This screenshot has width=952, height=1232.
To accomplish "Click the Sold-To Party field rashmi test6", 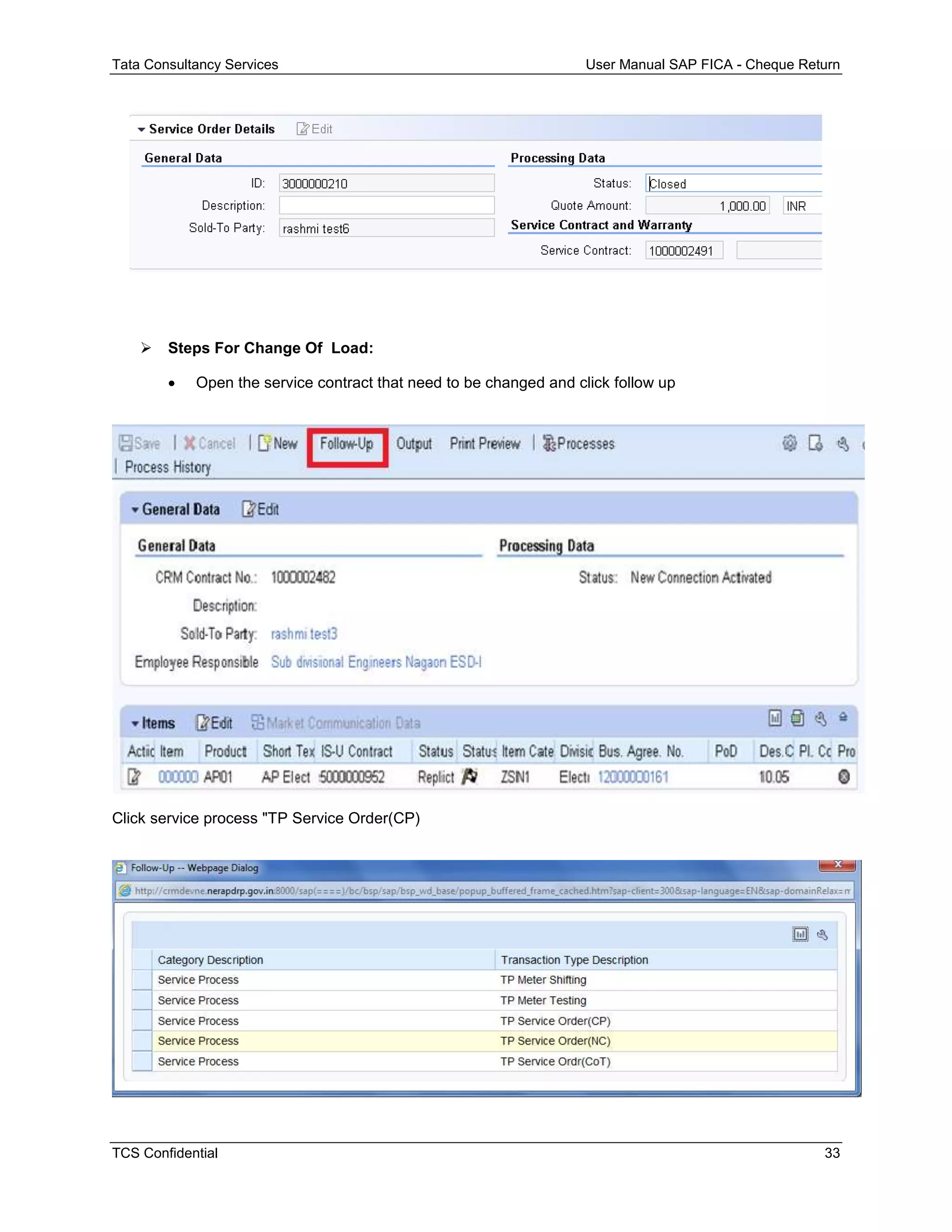I will (x=386, y=228).
